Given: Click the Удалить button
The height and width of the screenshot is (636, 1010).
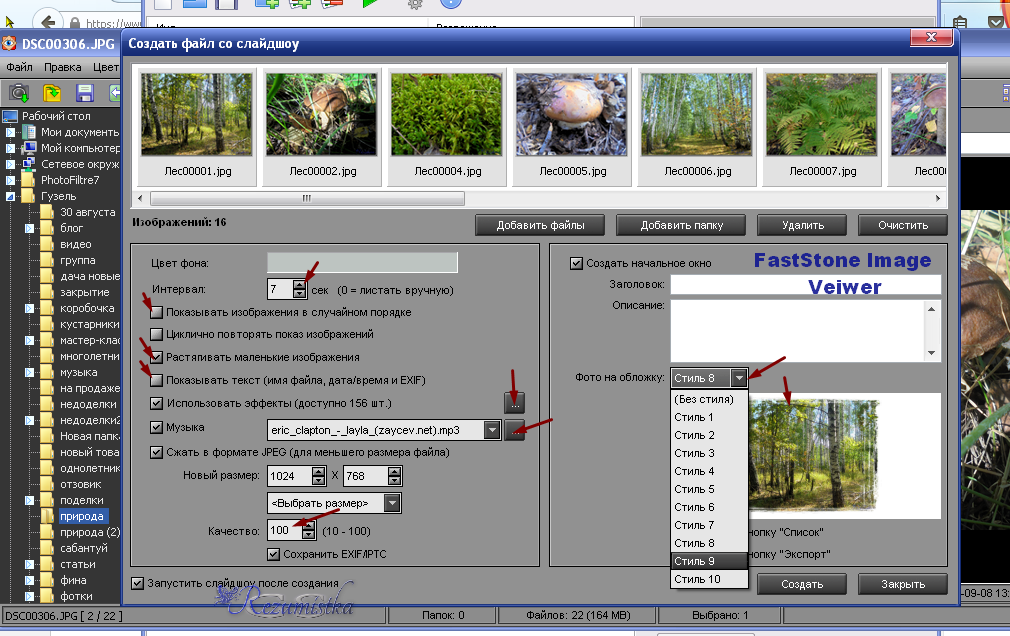Looking at the screenshot, I should tap(802, 226).
